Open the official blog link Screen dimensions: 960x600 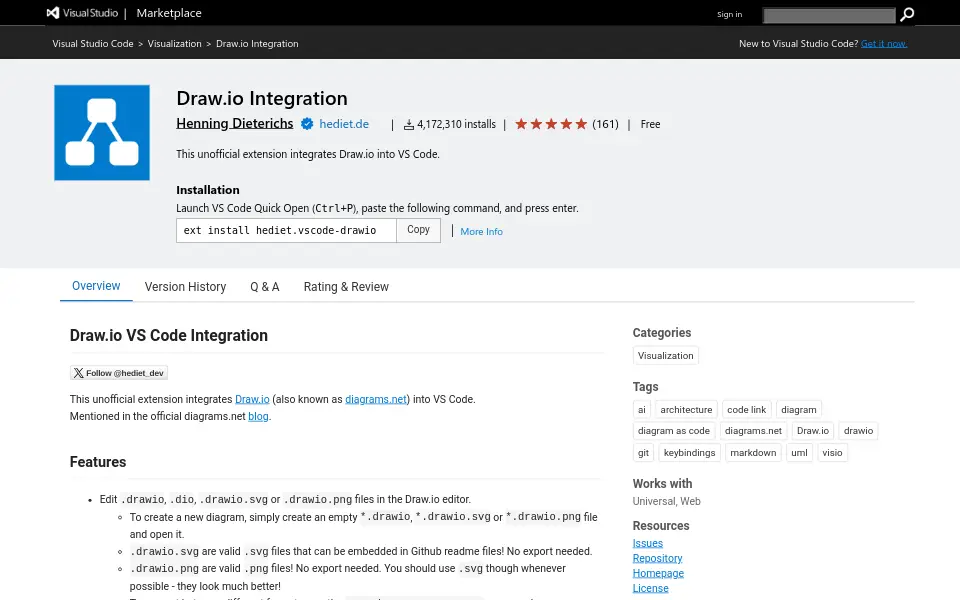tap(258, 416)
